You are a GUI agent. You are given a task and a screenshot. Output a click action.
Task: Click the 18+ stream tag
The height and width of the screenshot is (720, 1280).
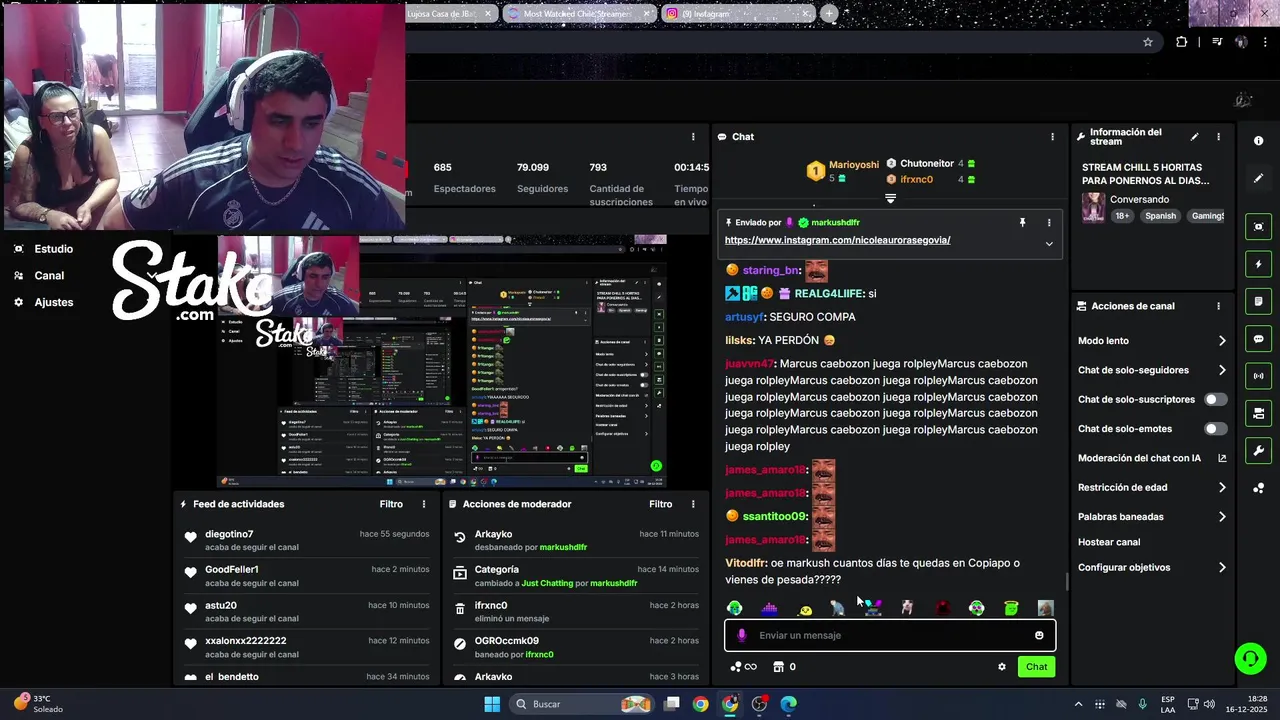pyautogui.click(x=1122, y=216)
